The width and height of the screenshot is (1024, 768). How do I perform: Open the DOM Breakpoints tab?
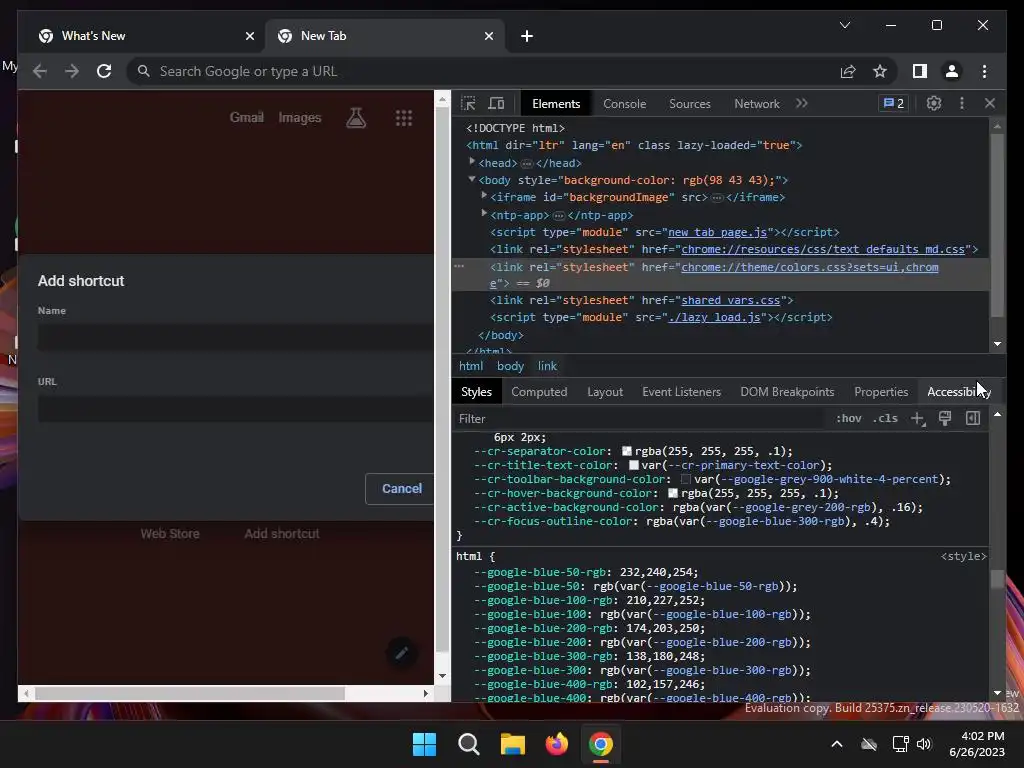coord(787,392)
